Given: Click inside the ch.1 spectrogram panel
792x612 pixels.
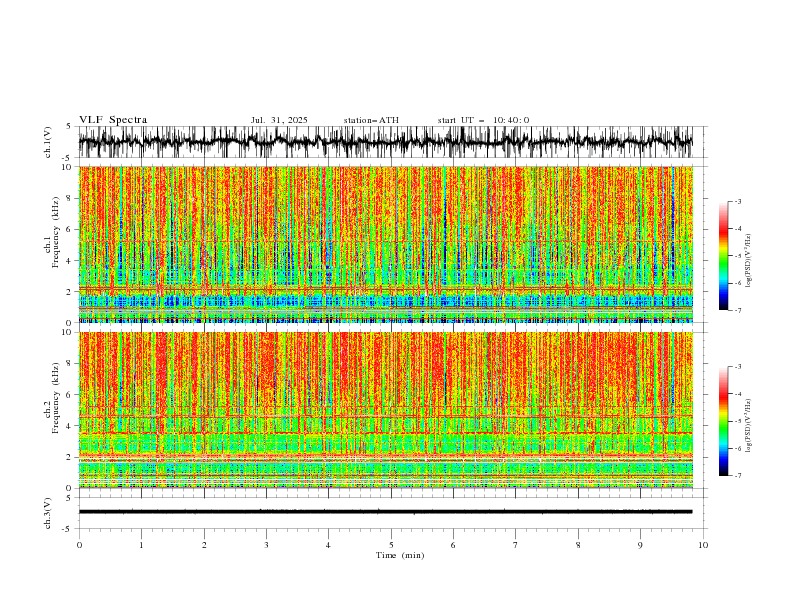Looking at the screenshot, I should coord(385,244).
